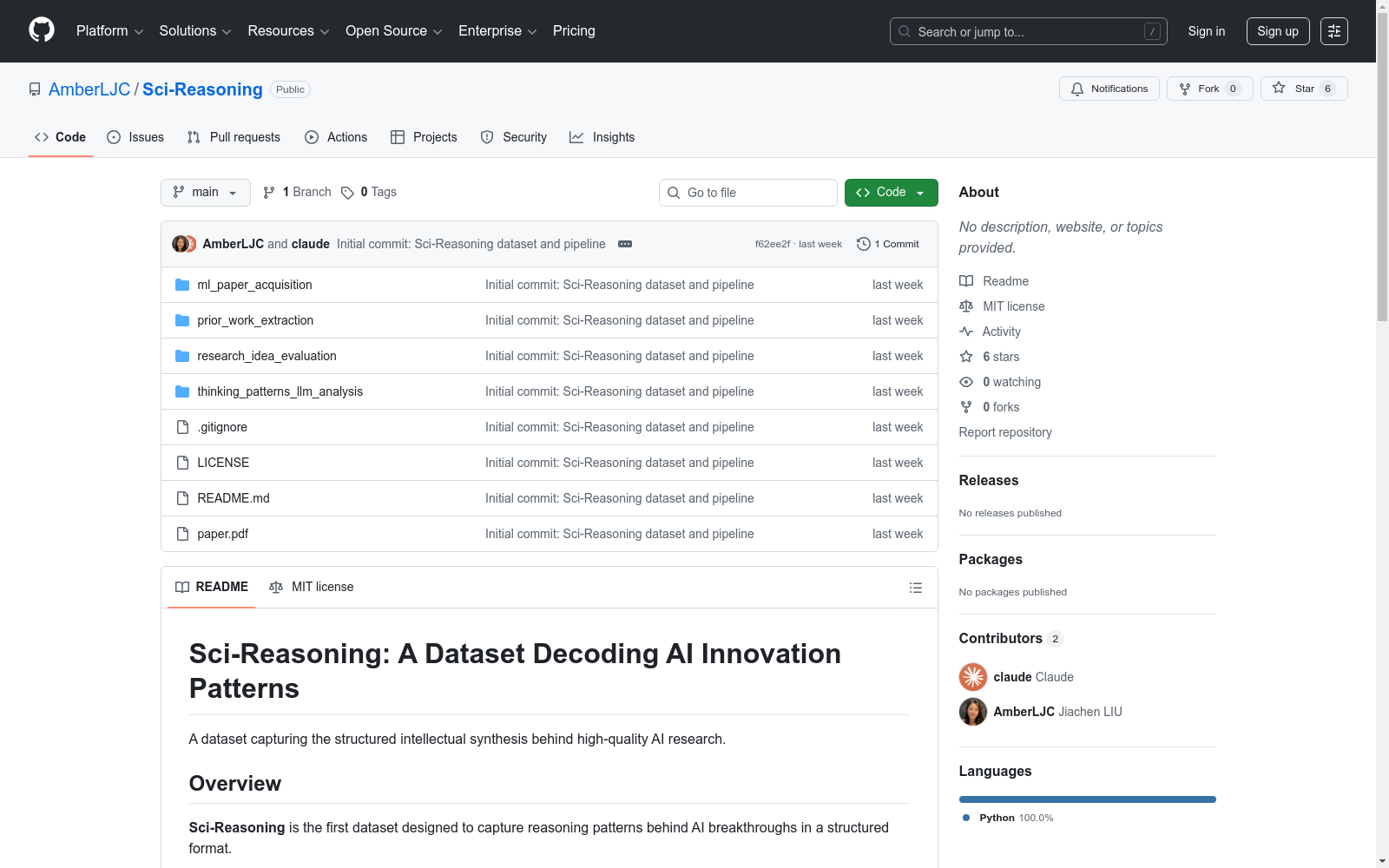Image resolution: width=1389 pixels, height=868 pixels.
Task: Click the LICENSE file icon
Action: coord(182,463)
